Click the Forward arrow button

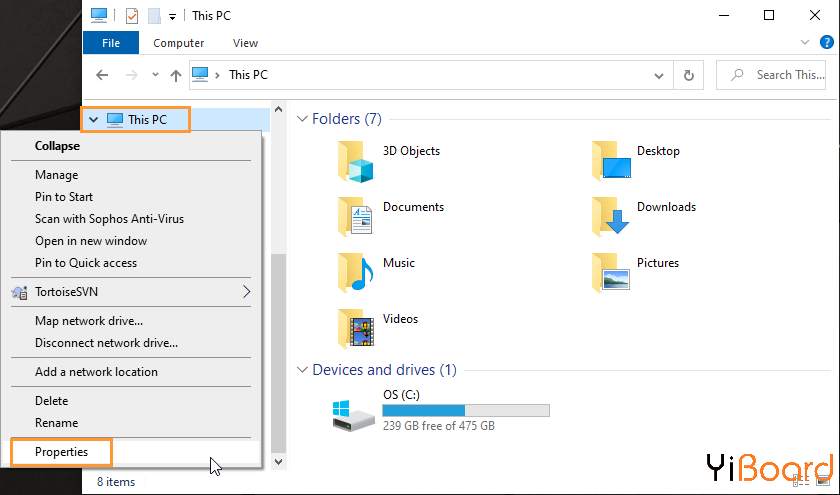tap(131, 75)
